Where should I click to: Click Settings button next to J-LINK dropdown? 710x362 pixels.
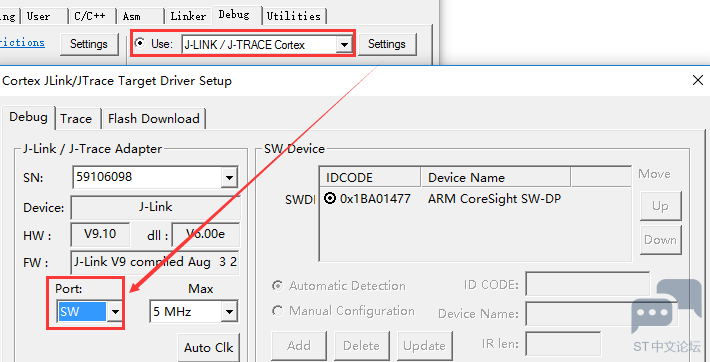click(x=387, y=44)
